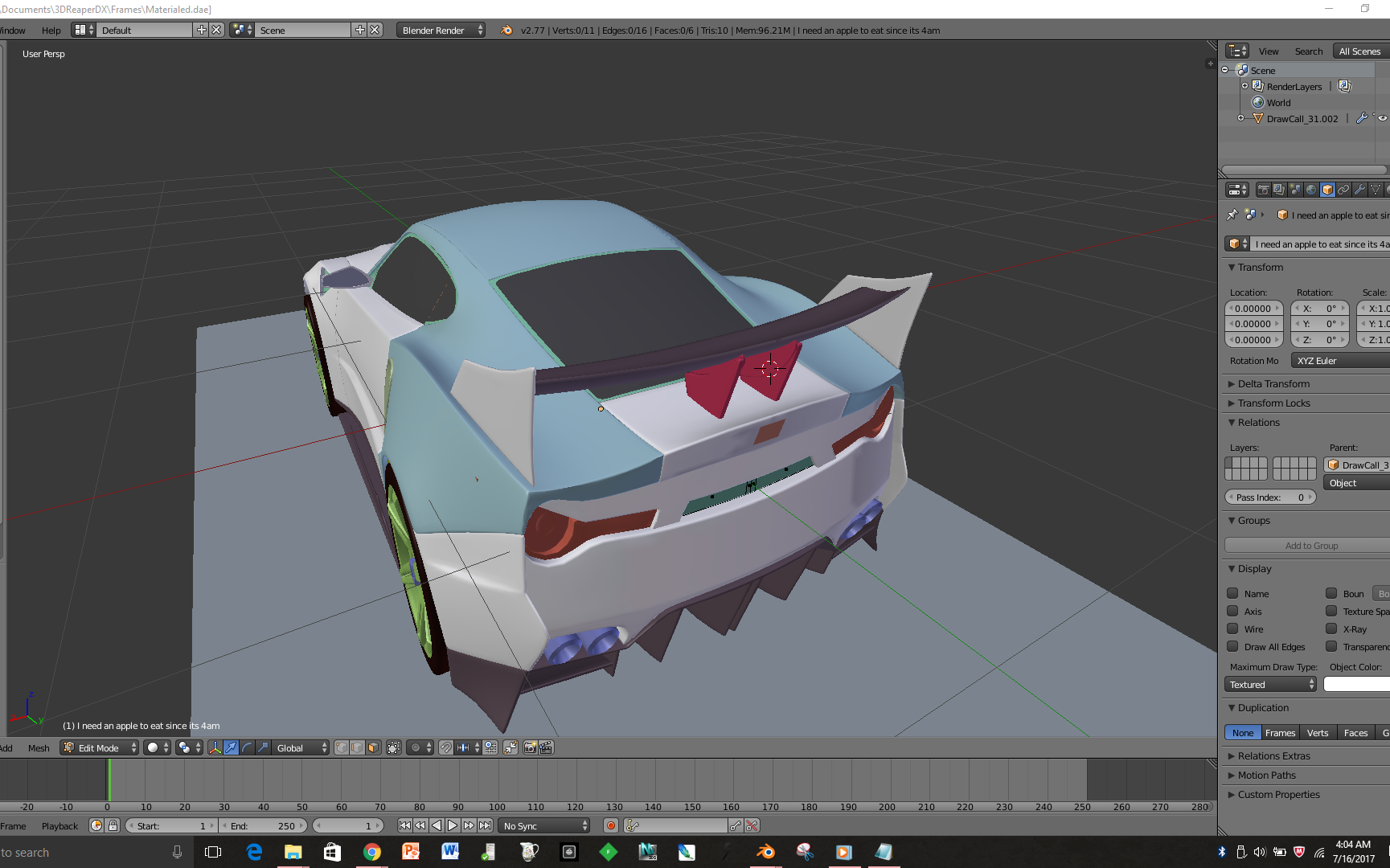1390x868 pixels.
Task: Toggle the 3D manipulator axes icon
Action: 215,748
